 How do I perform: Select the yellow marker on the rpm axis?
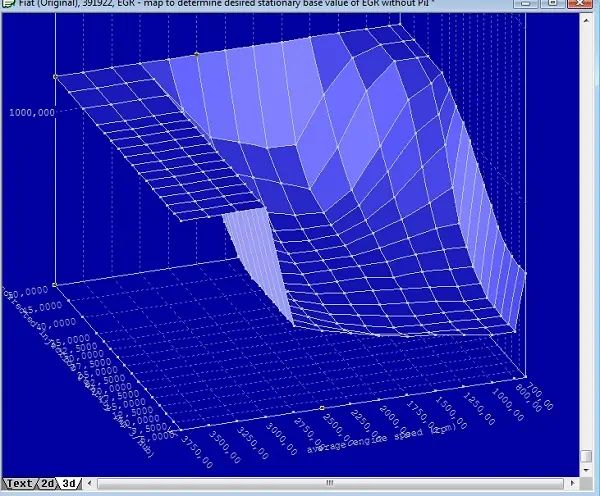(x=321, y=408)
